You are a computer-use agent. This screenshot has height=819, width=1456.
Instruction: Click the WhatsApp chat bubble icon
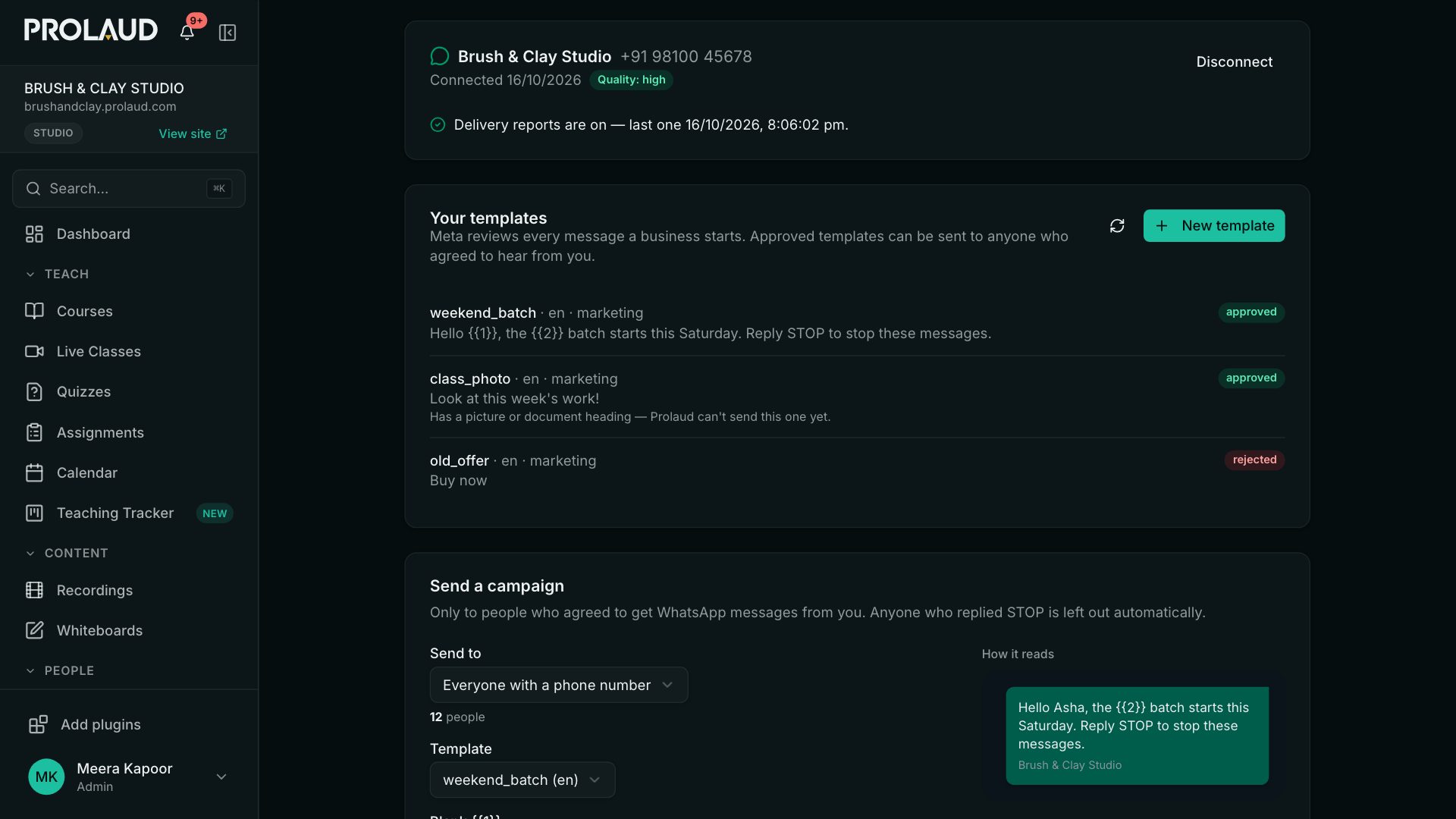tap(439, 56)
